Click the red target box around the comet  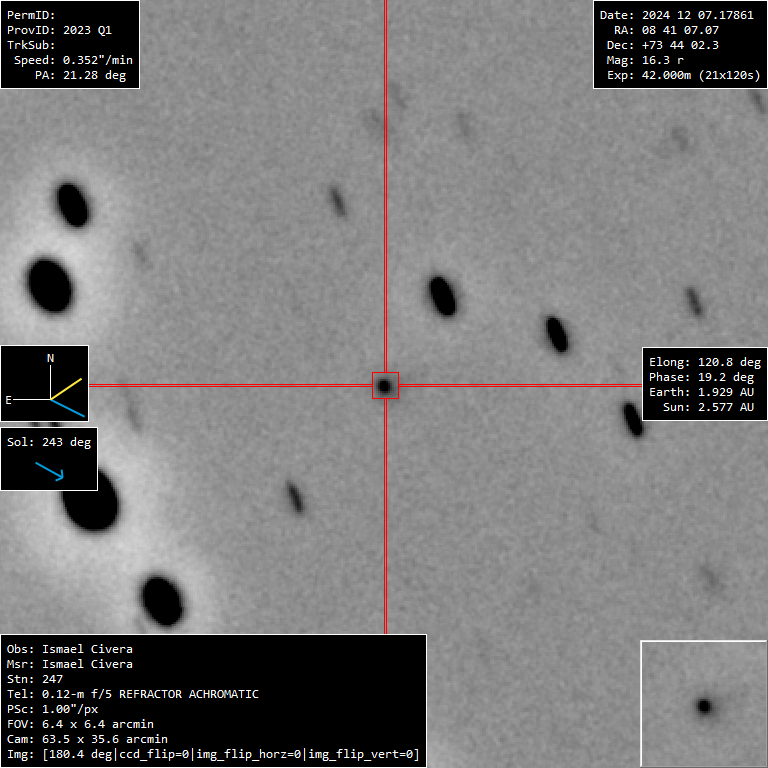pos(385,385)
